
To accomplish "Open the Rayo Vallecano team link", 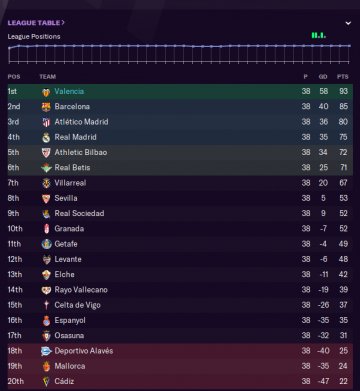I will 81,290.
